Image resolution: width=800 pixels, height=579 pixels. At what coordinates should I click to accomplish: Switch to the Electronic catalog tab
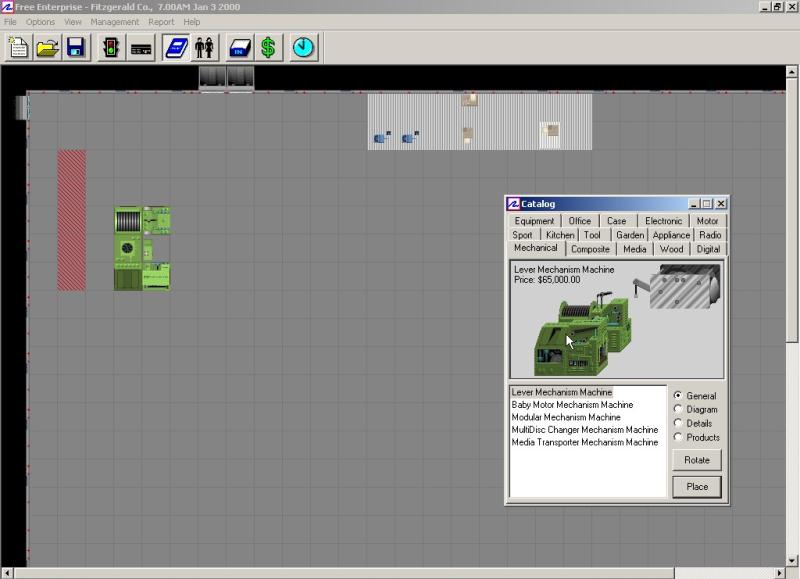tap(663, 221)
